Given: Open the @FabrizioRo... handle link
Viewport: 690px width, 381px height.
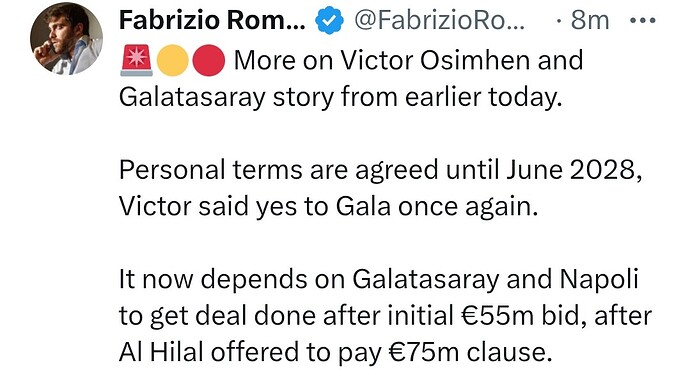Looking at the screenshot, I should point(439,20).
